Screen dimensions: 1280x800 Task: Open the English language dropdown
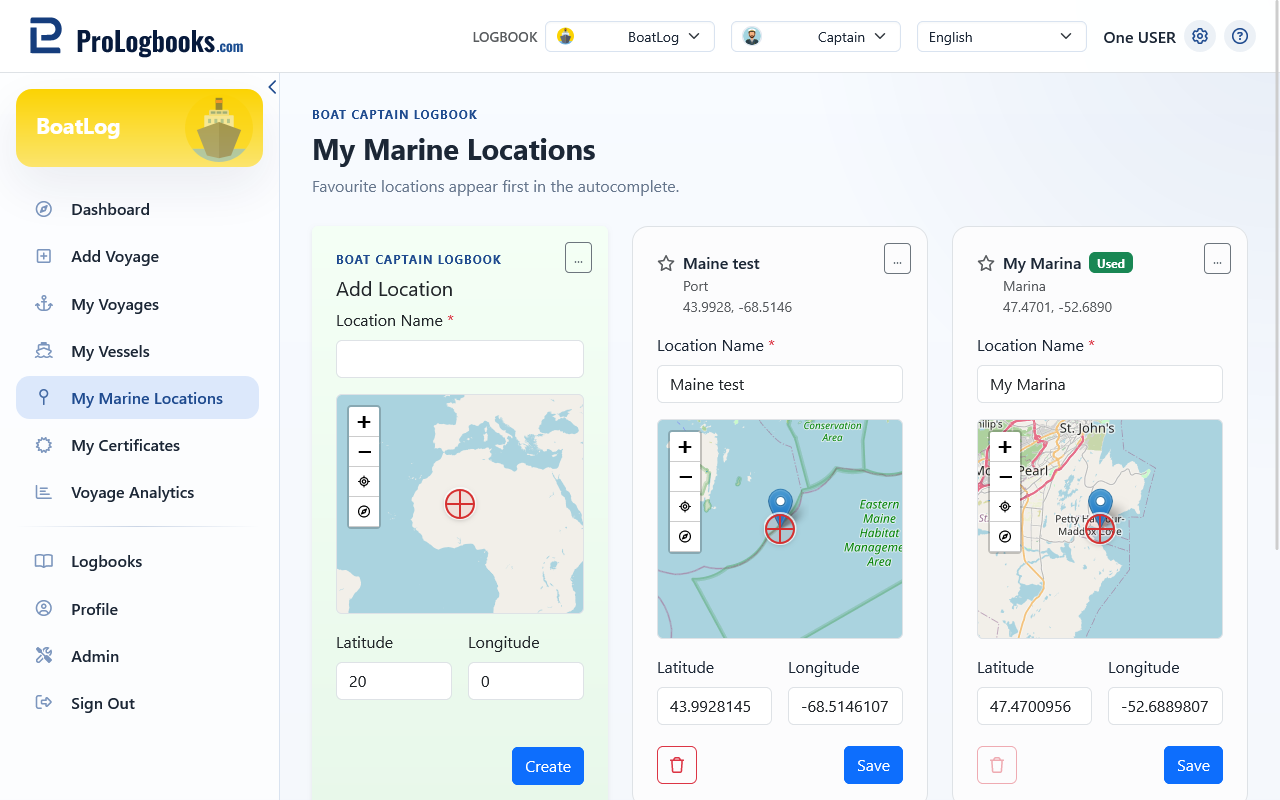(1002, 37)
